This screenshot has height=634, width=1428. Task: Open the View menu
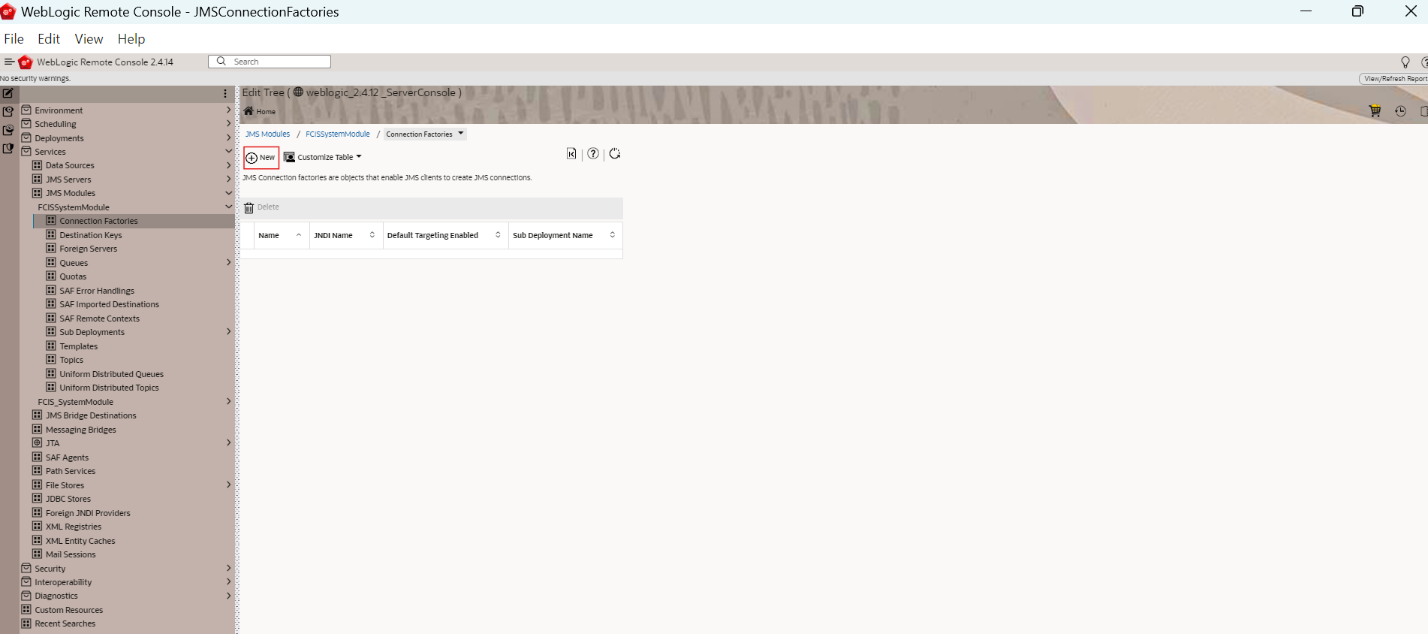(88, 39)
